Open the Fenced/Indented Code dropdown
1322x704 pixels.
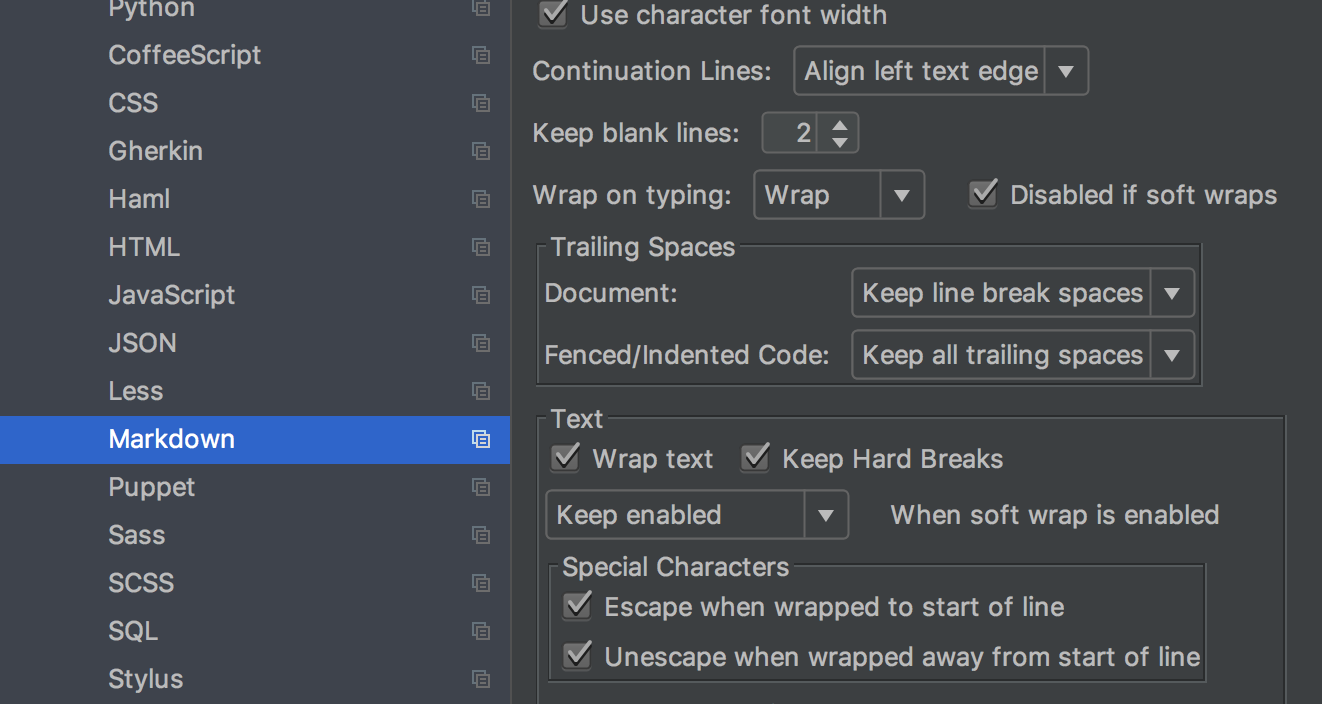tap(1172, 354)
